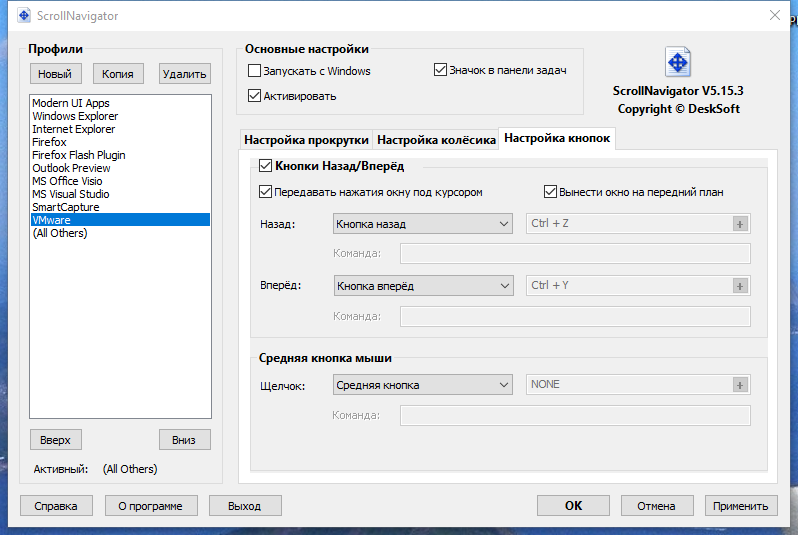This screenshot has height=535, width=798.
Task: Click plus button next to NONE field
Action: [740, 385]
